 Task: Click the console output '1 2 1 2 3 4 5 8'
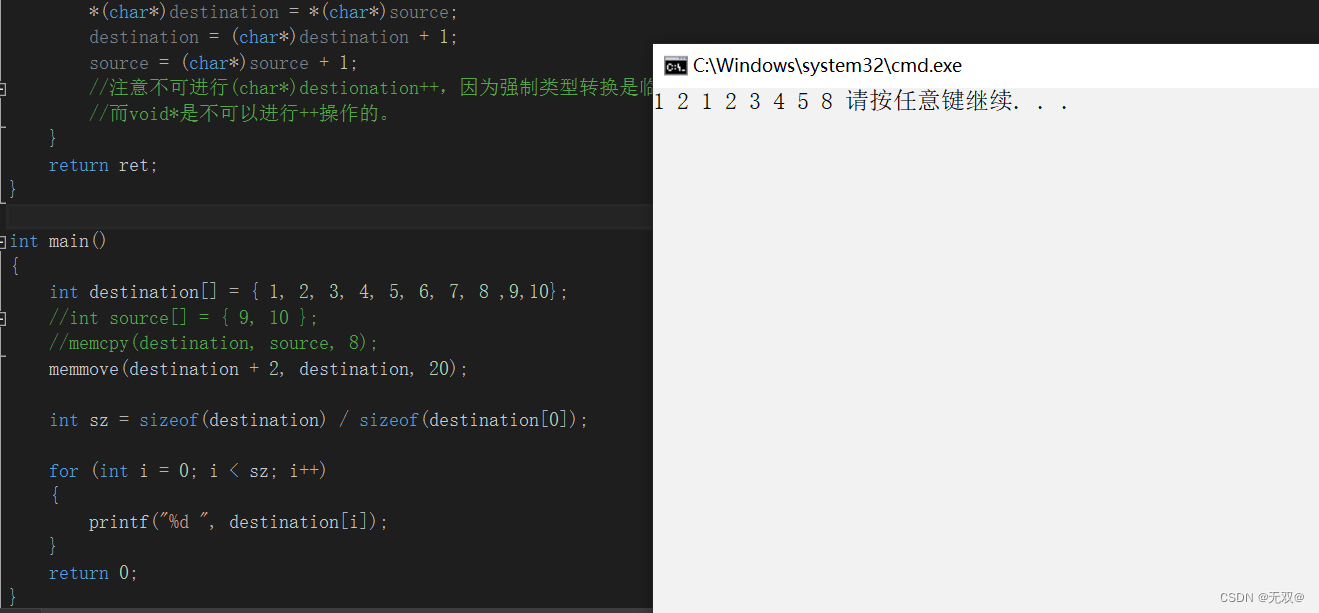click(743, 102)
